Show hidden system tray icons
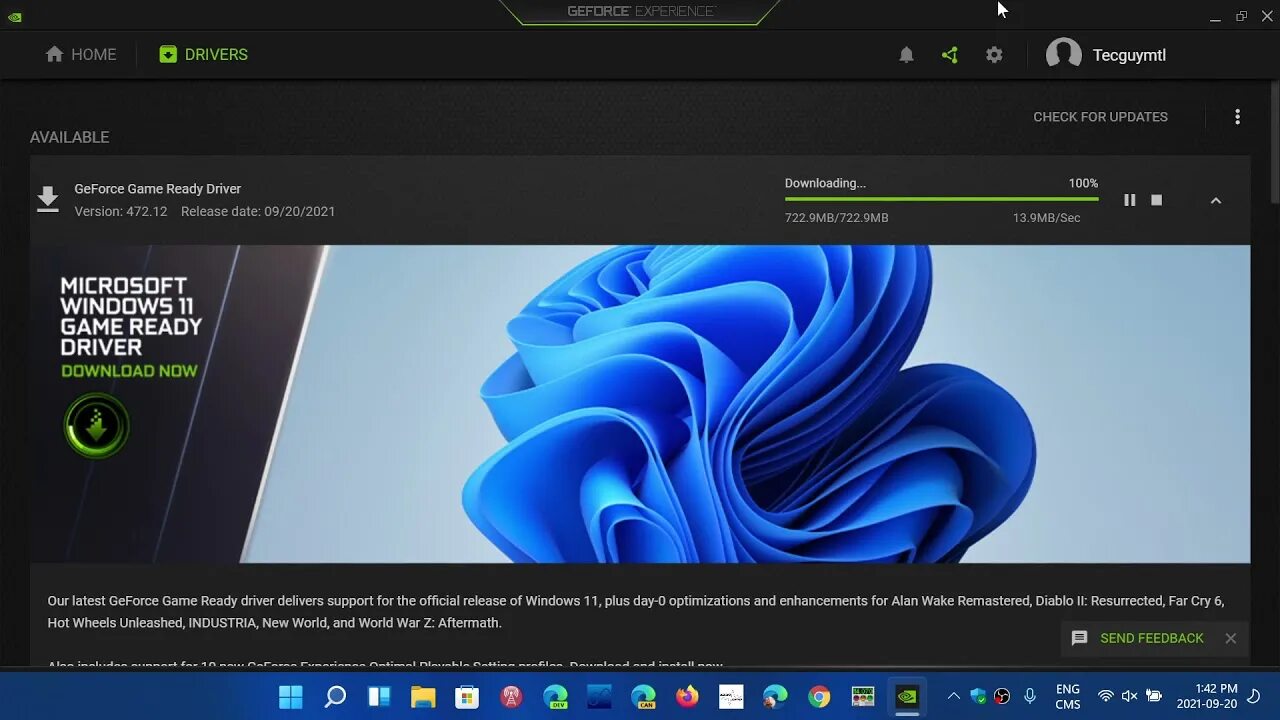Viewport: 1280px width, 720px height. [x=953, y=696]
